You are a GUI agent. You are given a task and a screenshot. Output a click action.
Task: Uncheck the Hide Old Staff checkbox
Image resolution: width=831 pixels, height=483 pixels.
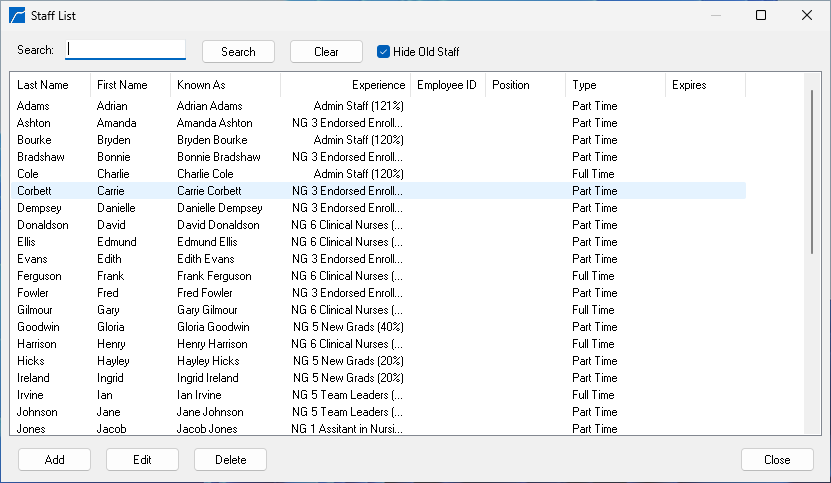coord(383,52)
